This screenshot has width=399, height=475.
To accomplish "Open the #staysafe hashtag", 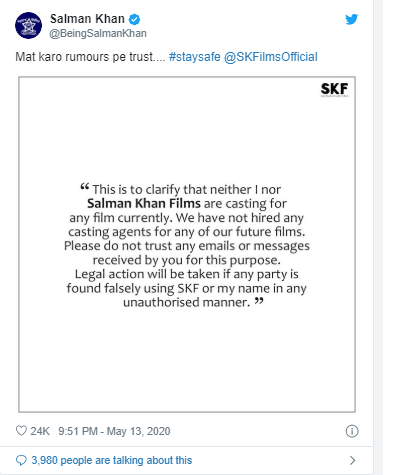I will pos(195,57).
